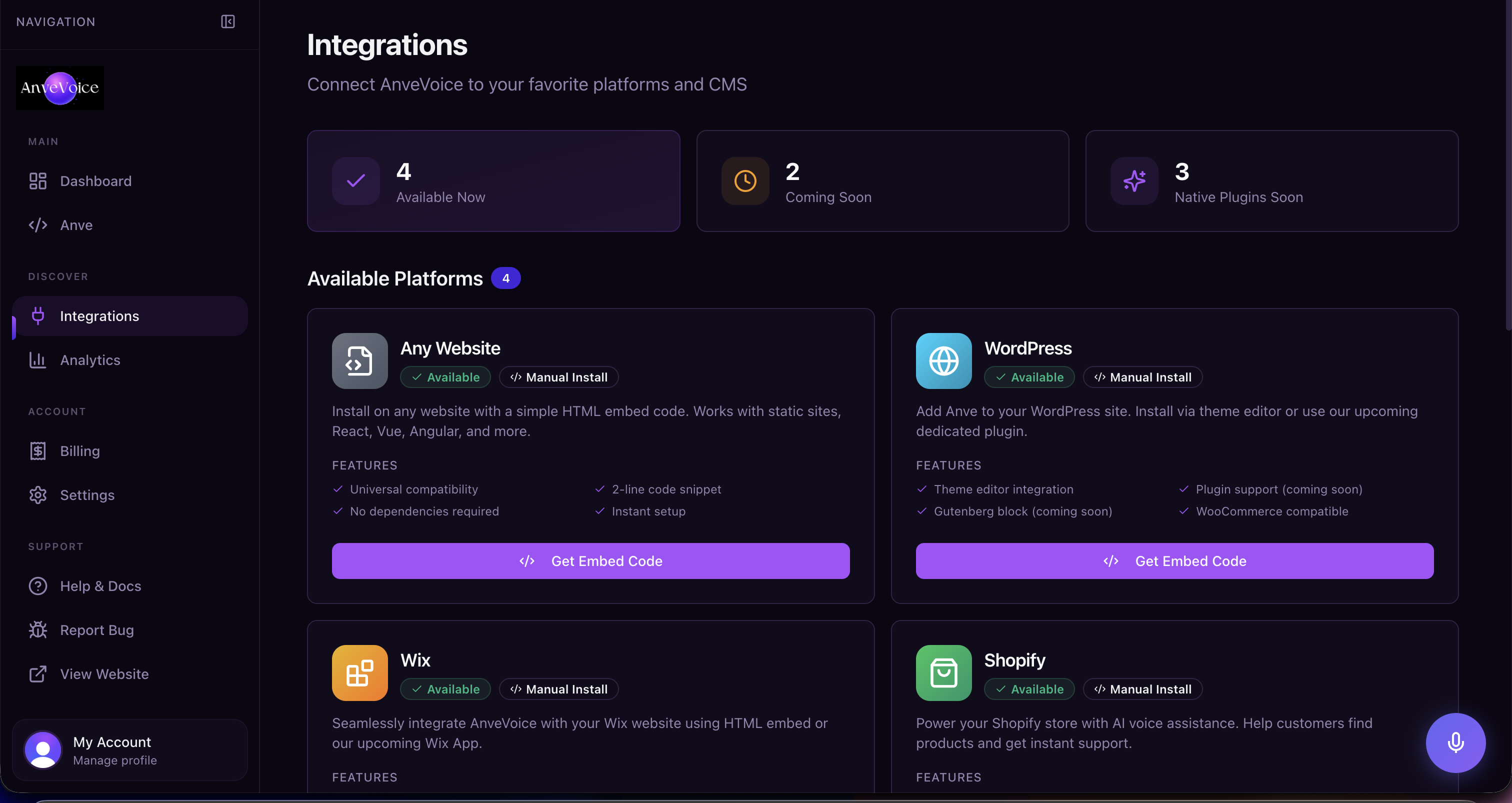Click Report Bug in Support section
This screenshot has height=803, width=1512.
[97, 630]
